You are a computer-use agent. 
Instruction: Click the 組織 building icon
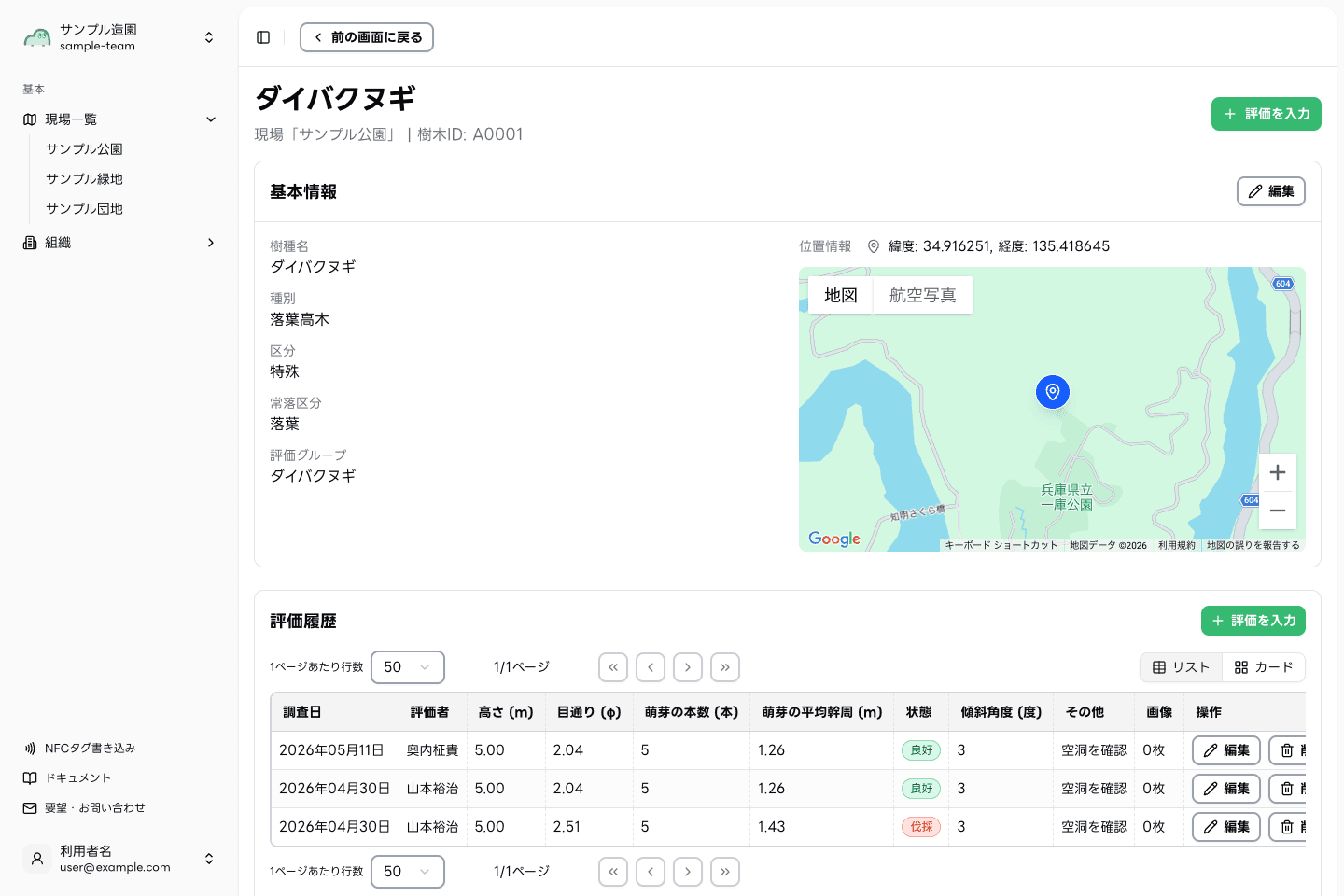click(30, 243)
